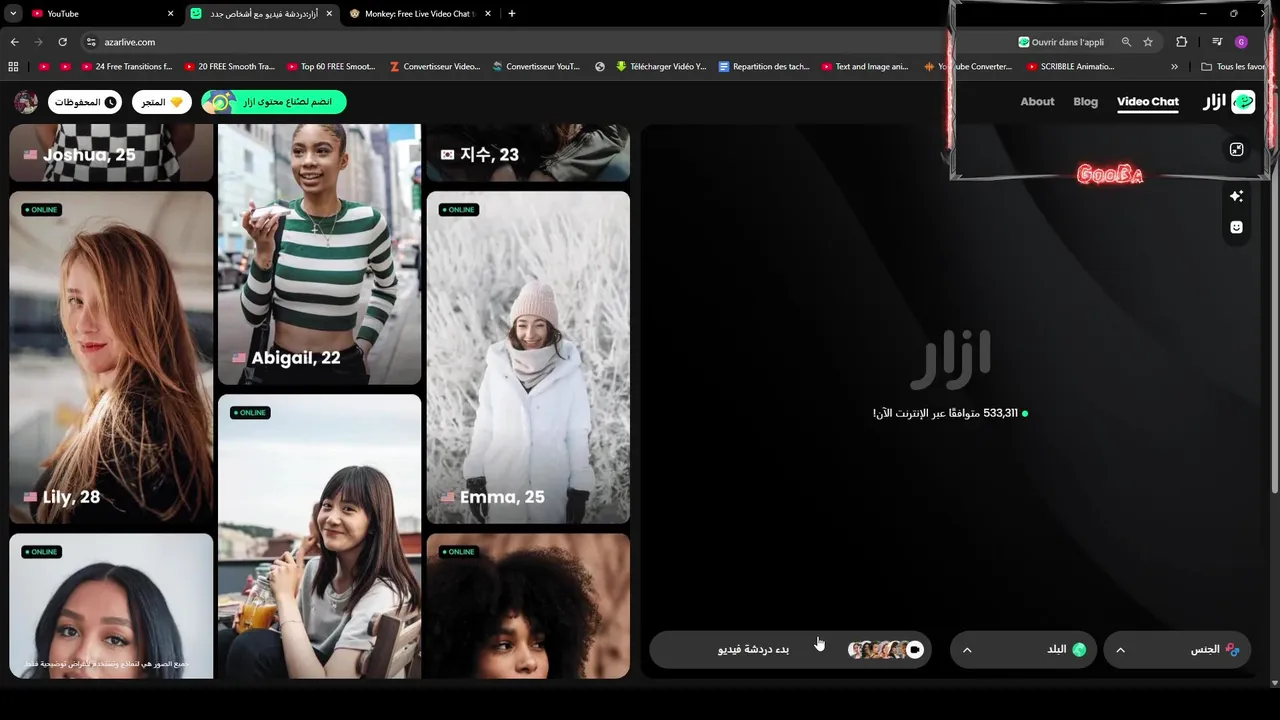The image size is (1280, 720).
Task: Open the Convertisseur Video bookmark
Action: pos(434,67)
